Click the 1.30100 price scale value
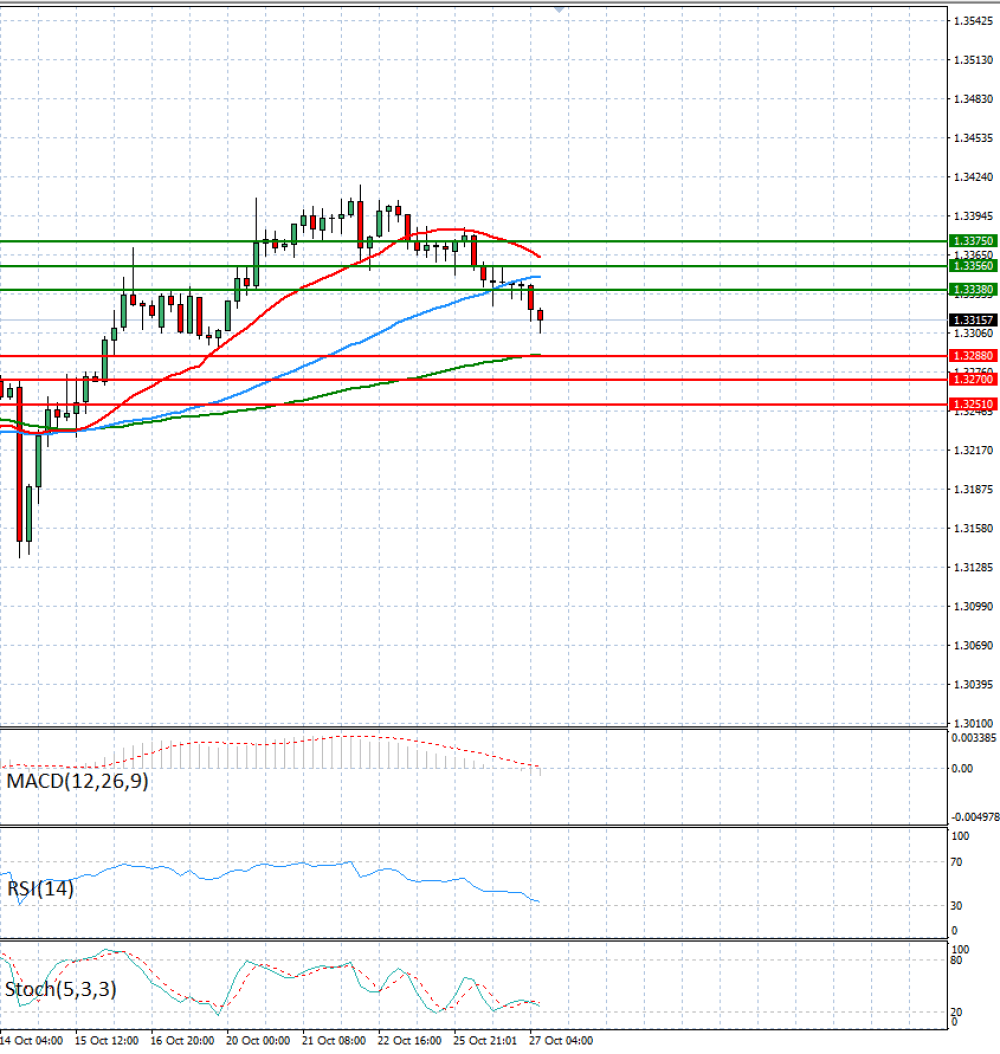The height and width of the screenshot is (1054, 1000). (x=973, y=723)
